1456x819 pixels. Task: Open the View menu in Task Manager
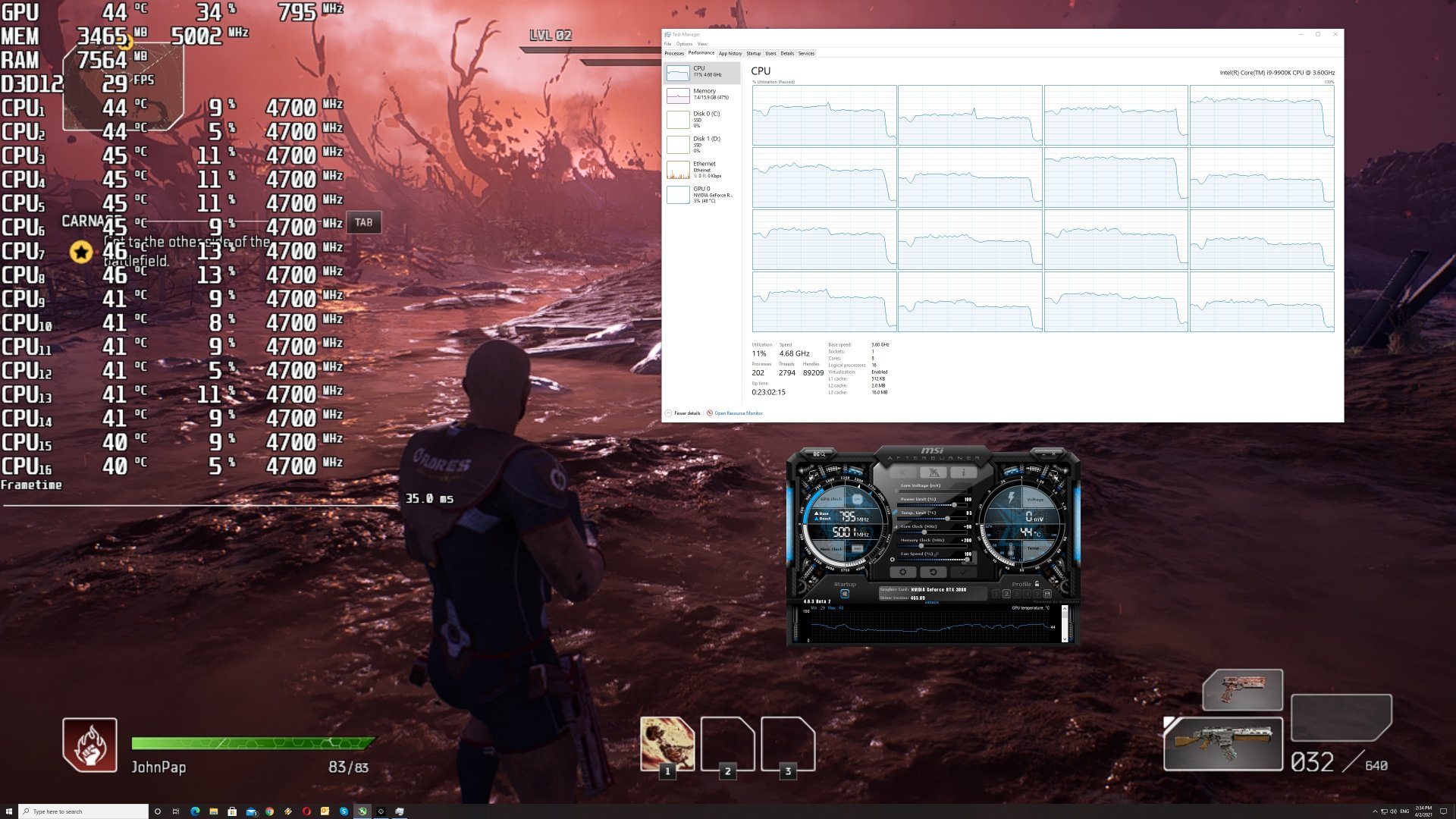[x=701, y=44]
